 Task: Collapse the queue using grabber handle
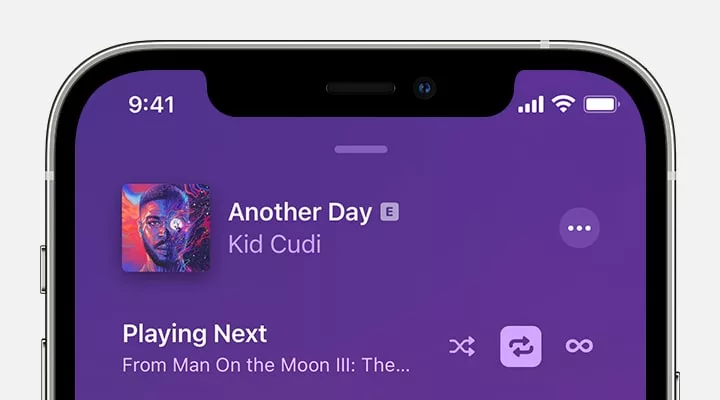[x=361, y=149]
